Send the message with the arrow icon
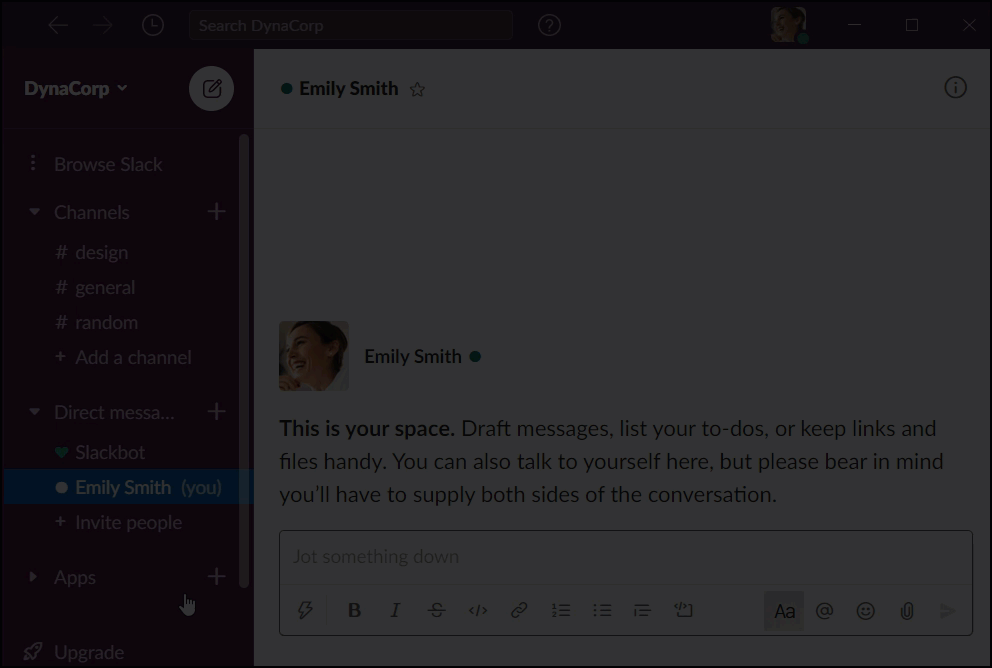Viewport: 992px width, 668px height. (x=947, y=611)
